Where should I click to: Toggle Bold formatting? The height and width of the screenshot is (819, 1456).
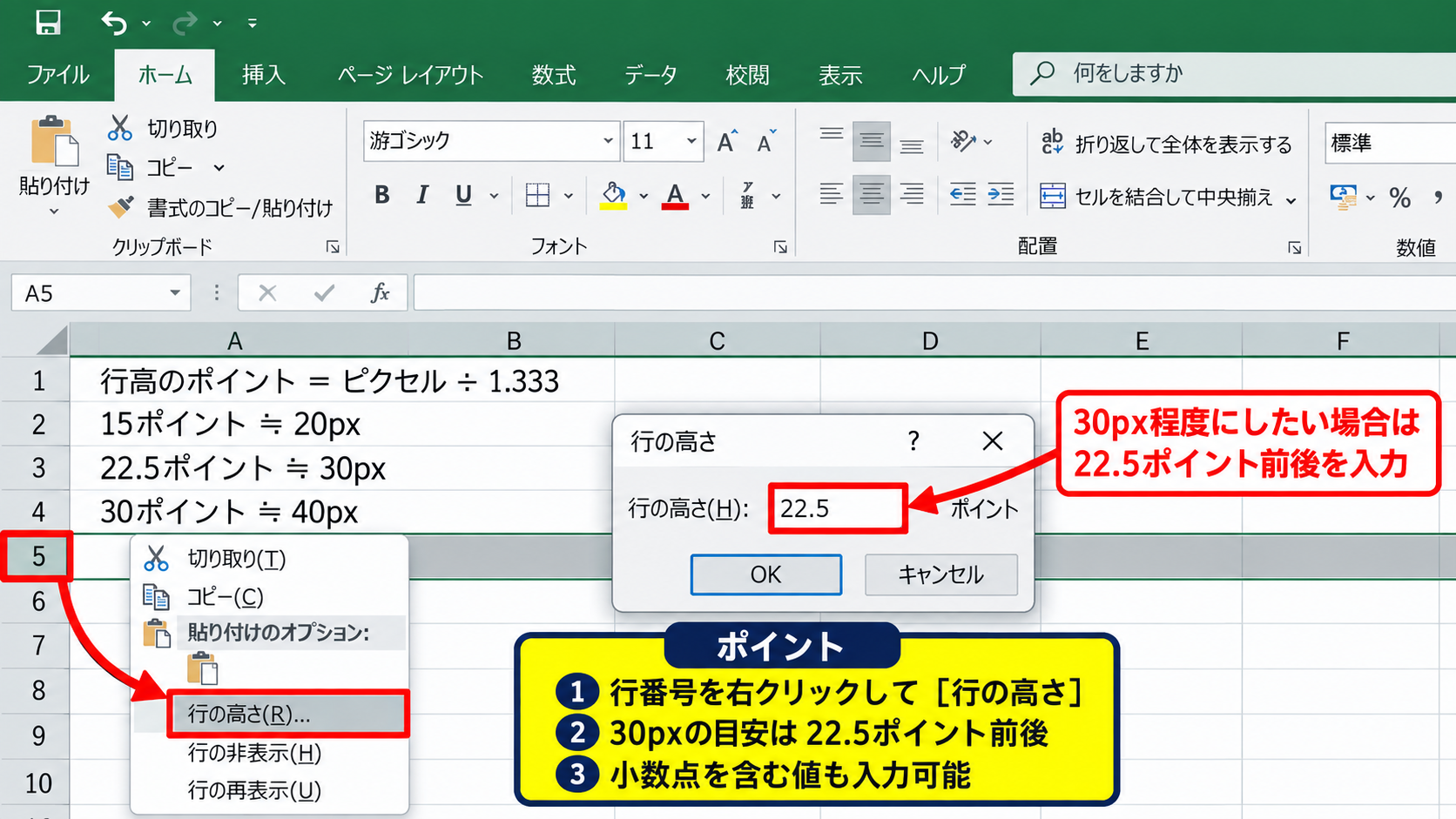381,195
